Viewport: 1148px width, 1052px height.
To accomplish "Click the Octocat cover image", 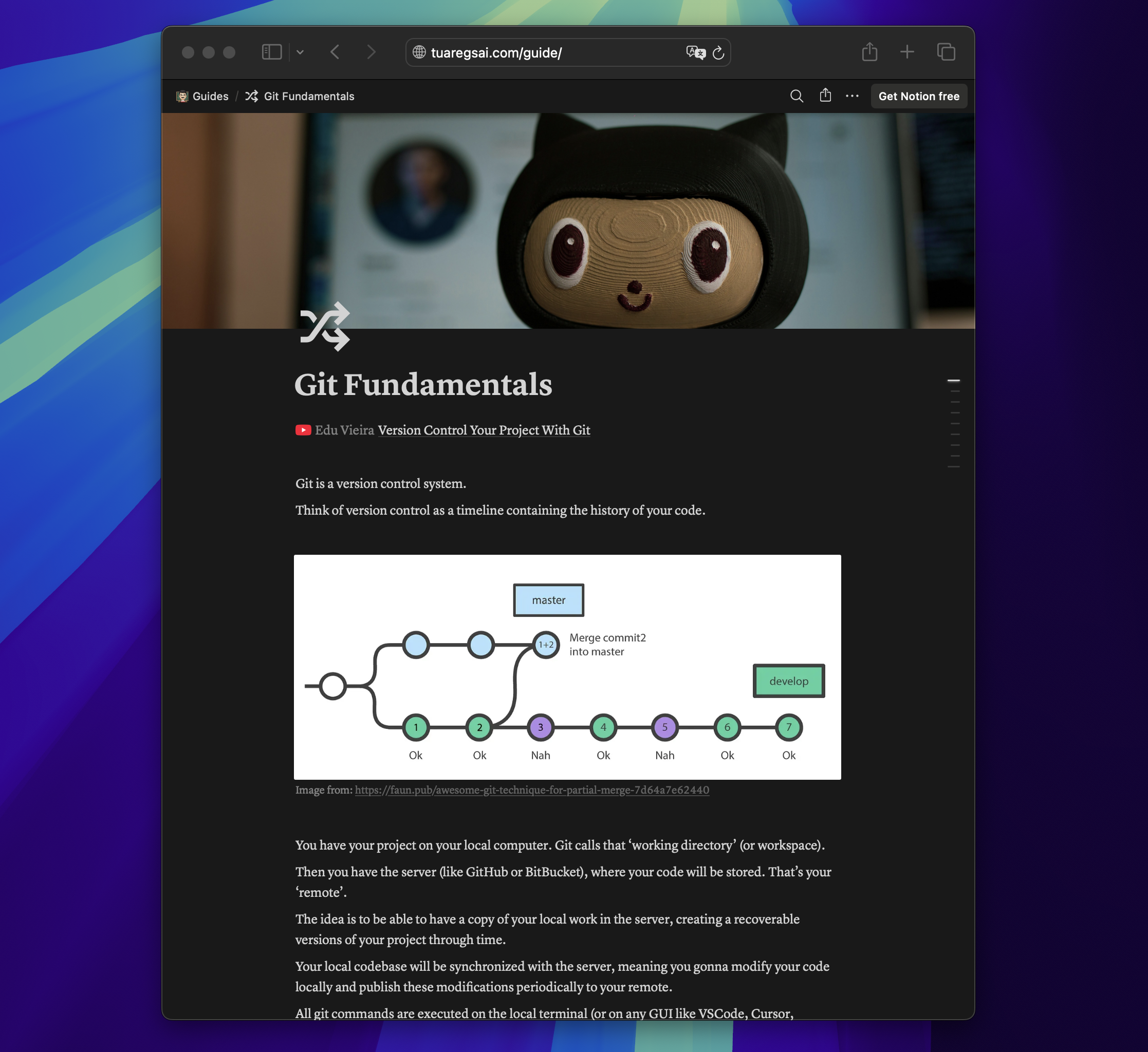I will coord(568,220).
